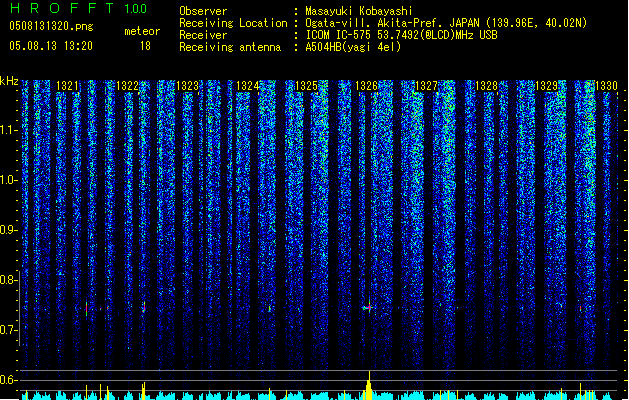Click the 1330 time marker
This screenshot has height=400, width=629.
tap(606, 86)
